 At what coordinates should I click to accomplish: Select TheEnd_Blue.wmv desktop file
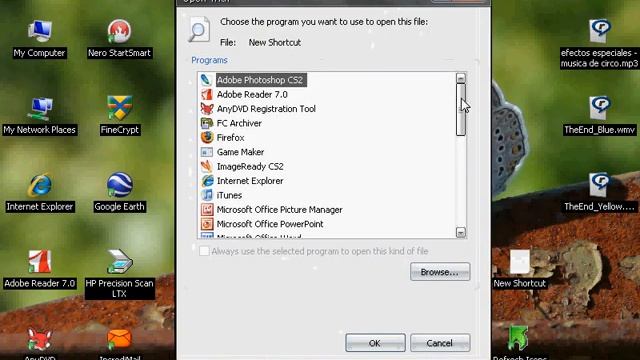599,108
